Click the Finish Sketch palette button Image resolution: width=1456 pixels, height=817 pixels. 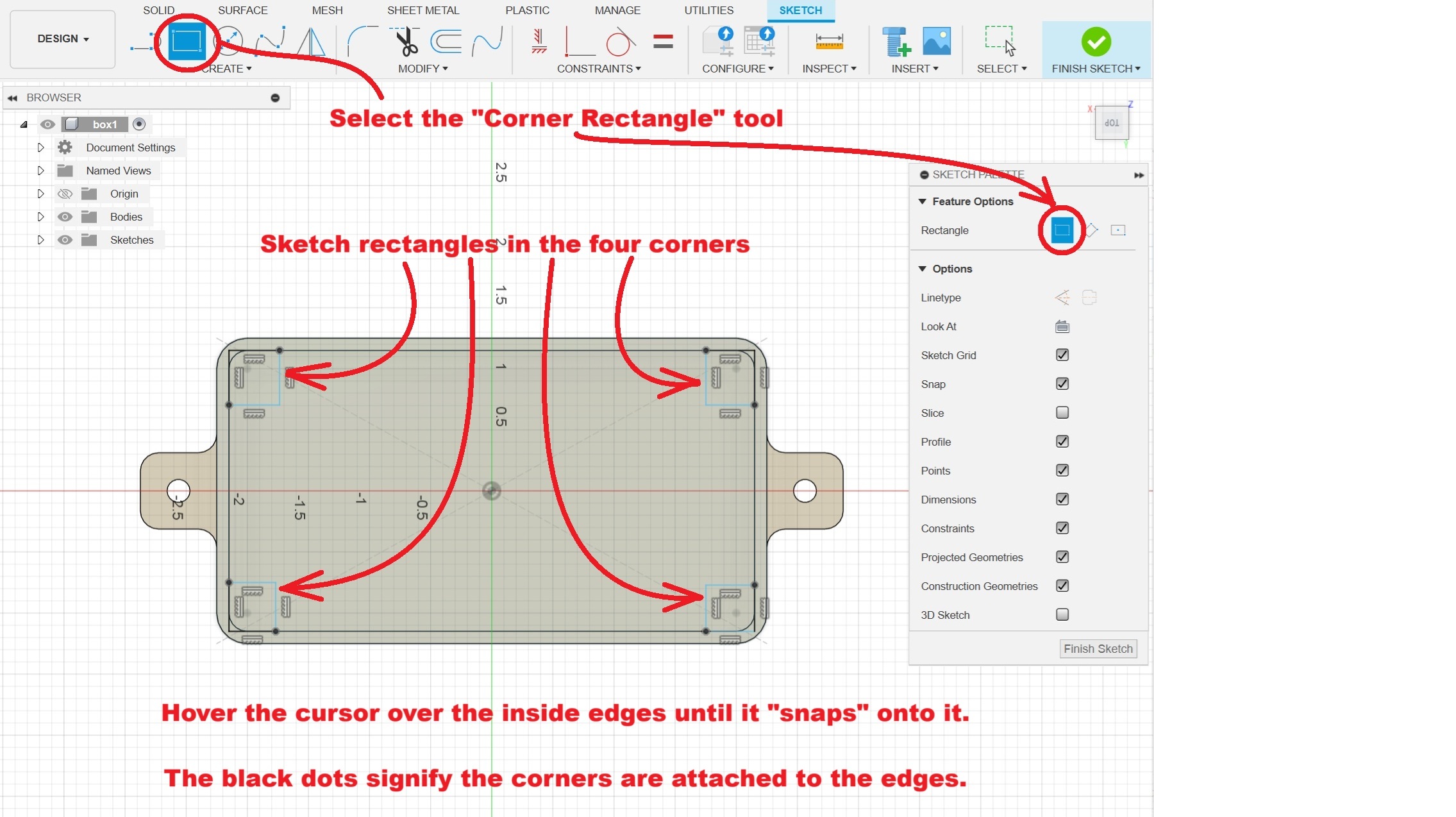coord(1098,649)
